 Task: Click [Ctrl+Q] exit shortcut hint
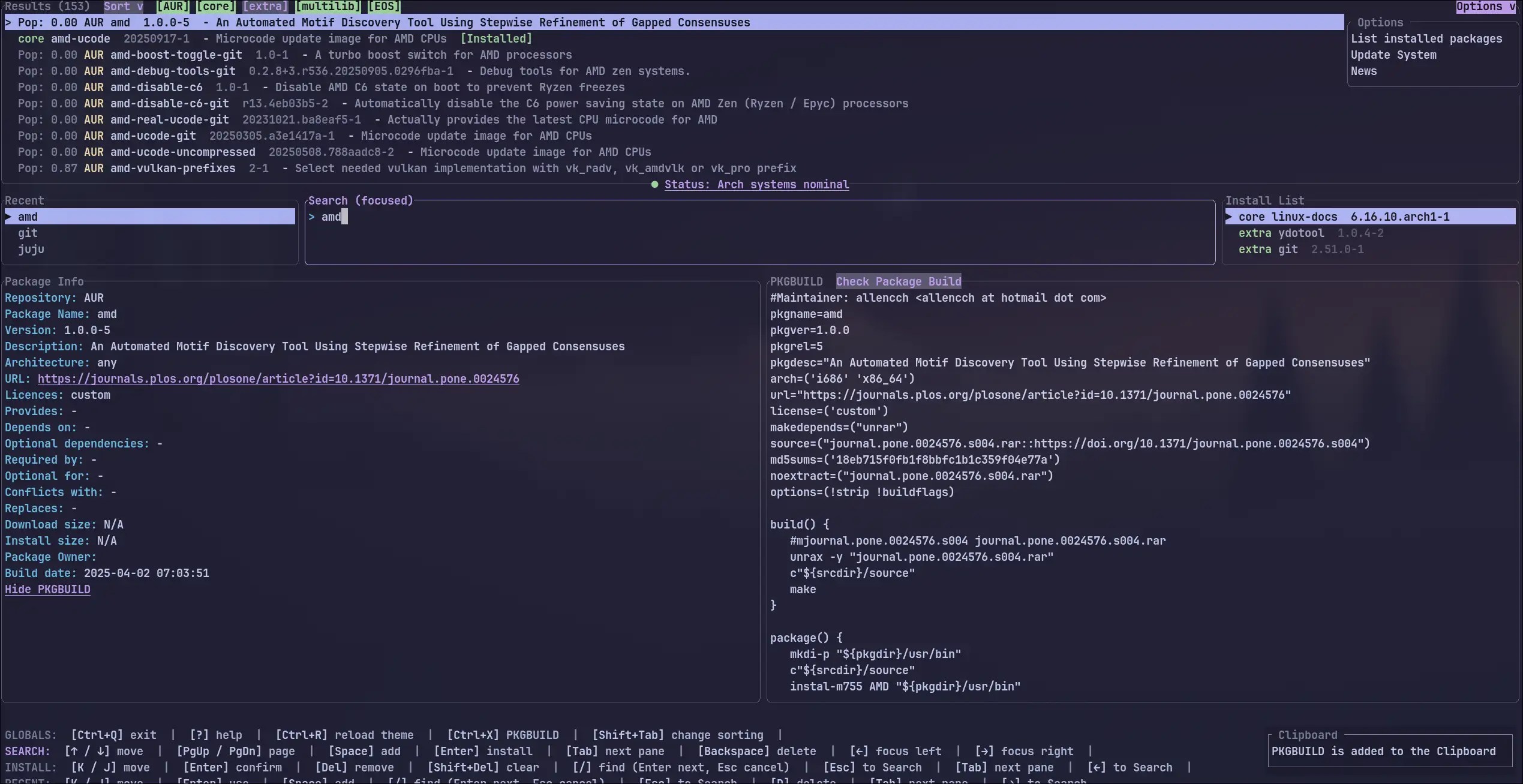coord(113,735)
